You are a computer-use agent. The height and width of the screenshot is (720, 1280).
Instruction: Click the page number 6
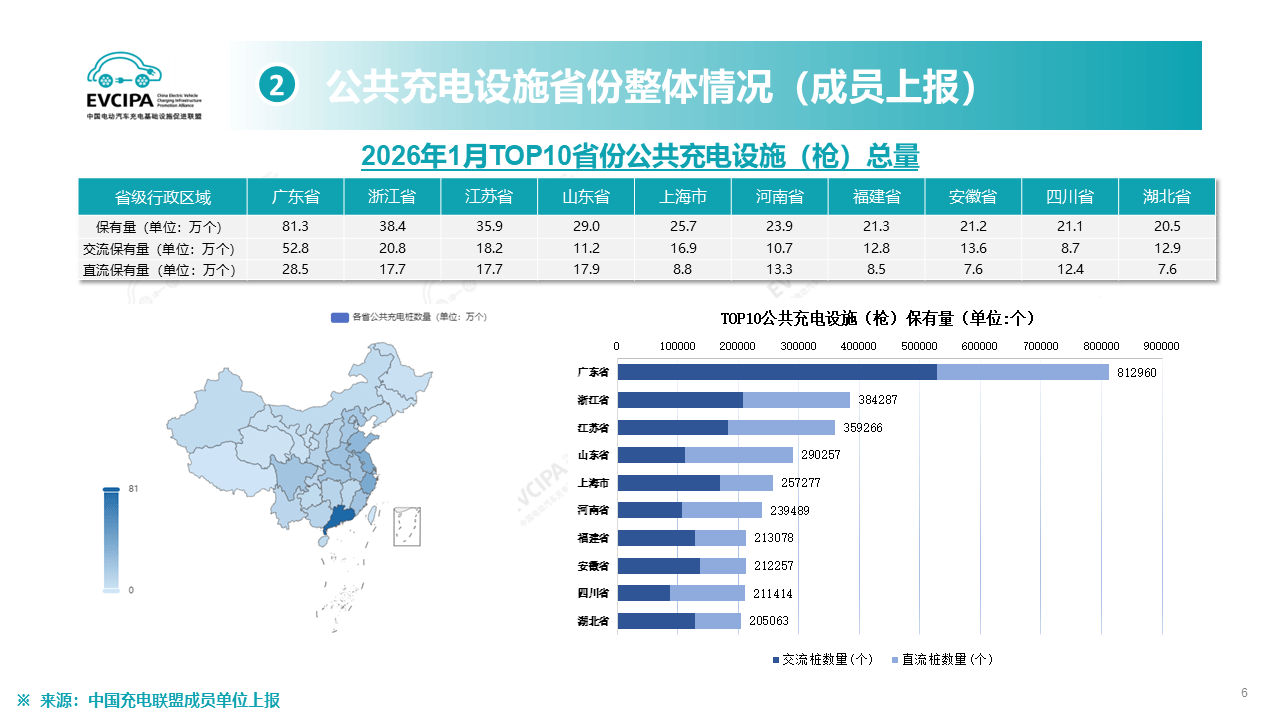pyautogui.click(x=1244, y=693)
